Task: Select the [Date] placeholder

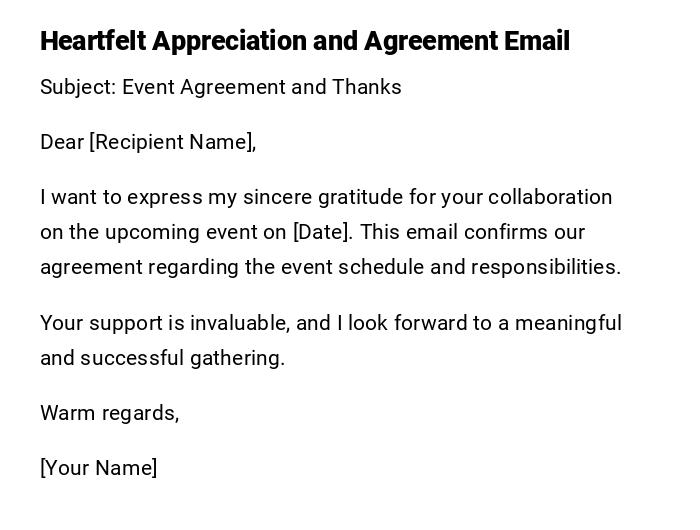Action: (321, 232)
